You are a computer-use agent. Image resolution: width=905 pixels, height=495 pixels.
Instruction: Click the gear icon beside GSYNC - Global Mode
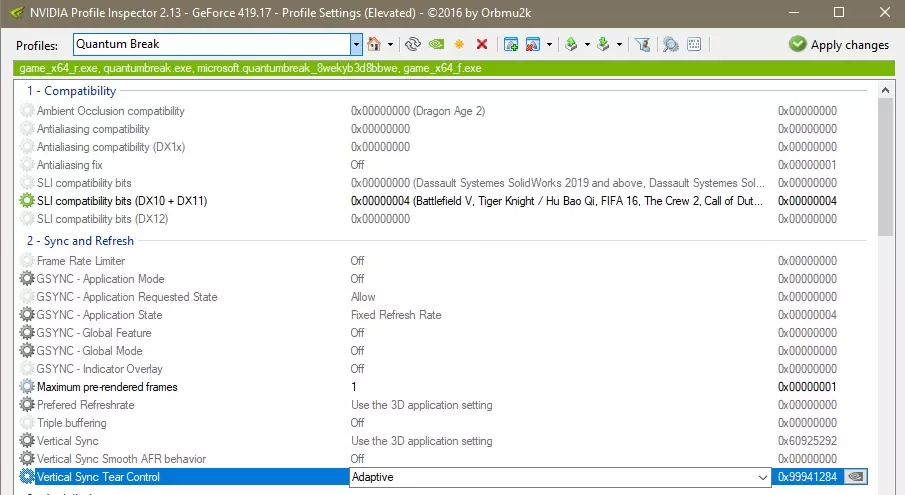point(27,350)
